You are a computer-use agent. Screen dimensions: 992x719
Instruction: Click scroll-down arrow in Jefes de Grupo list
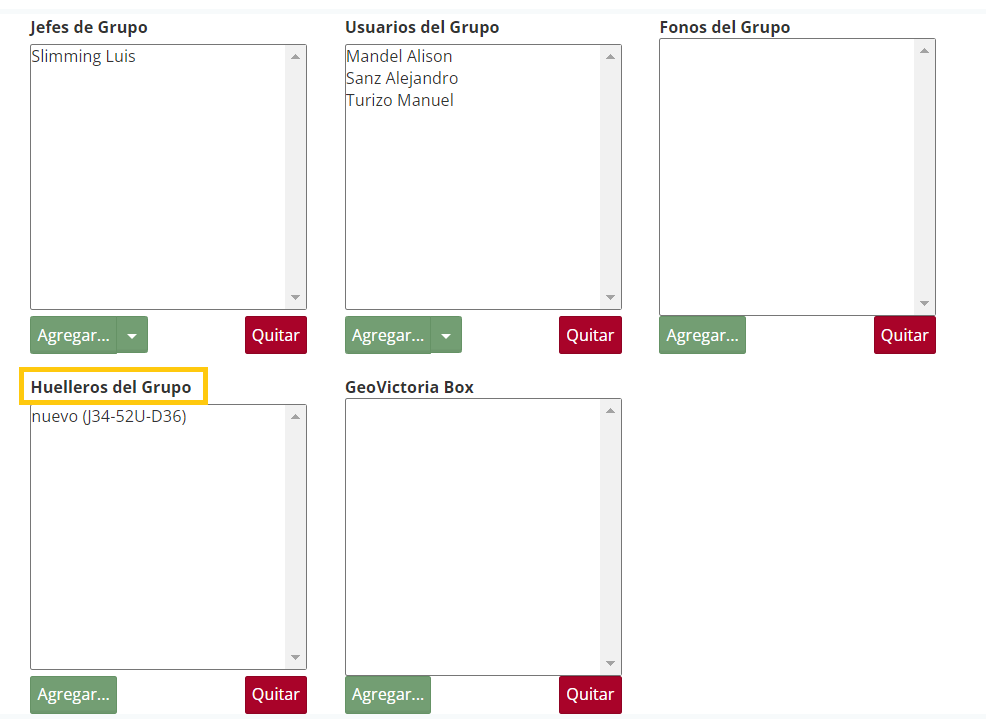[x=295, y=297]
